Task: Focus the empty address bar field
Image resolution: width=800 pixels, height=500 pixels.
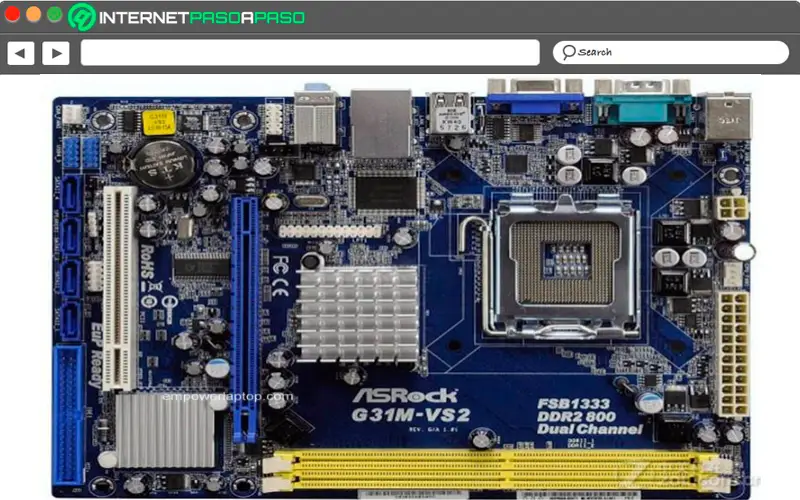Action: click(x=310, y=53)
